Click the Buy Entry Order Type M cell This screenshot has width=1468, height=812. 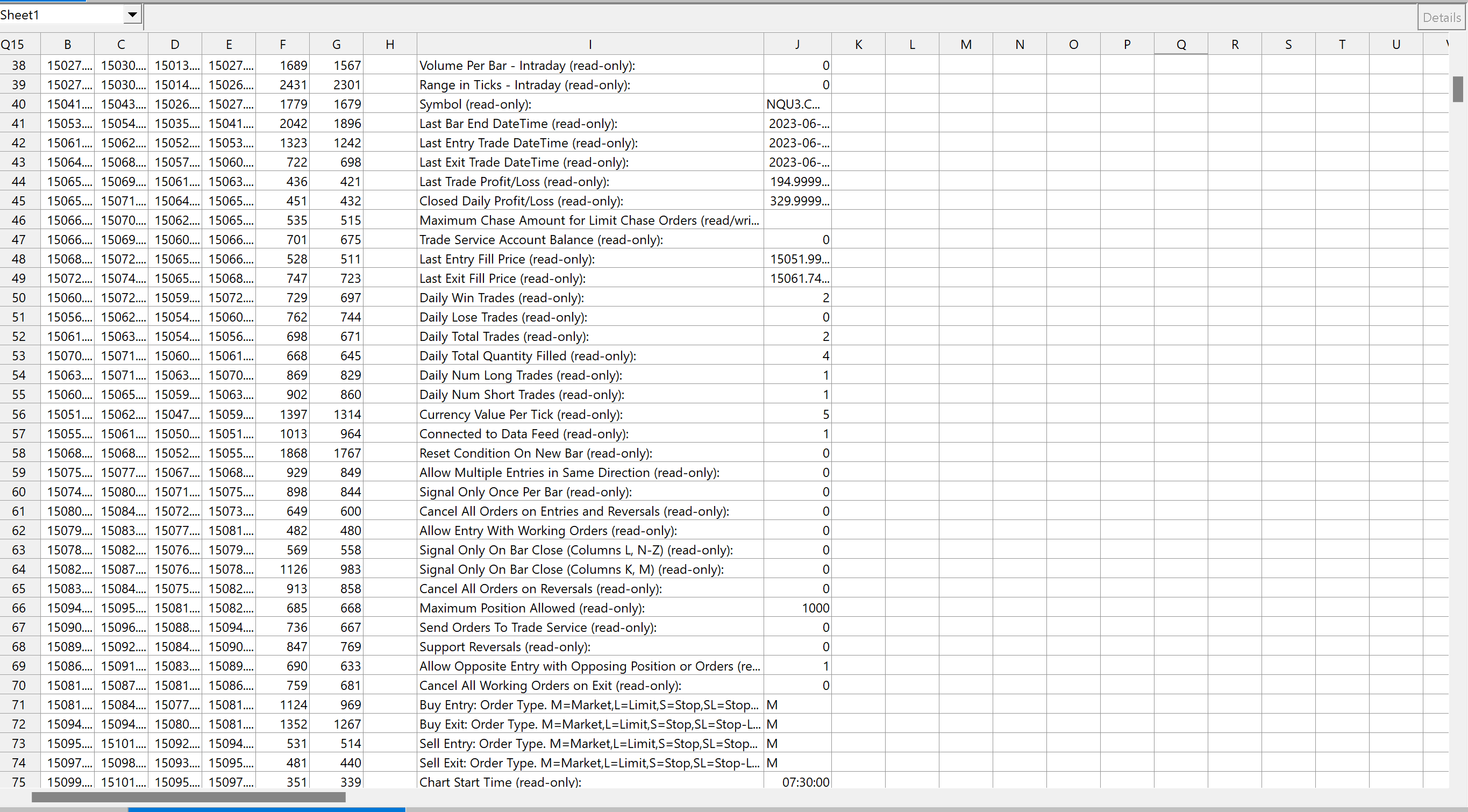[x=797, y=705]
